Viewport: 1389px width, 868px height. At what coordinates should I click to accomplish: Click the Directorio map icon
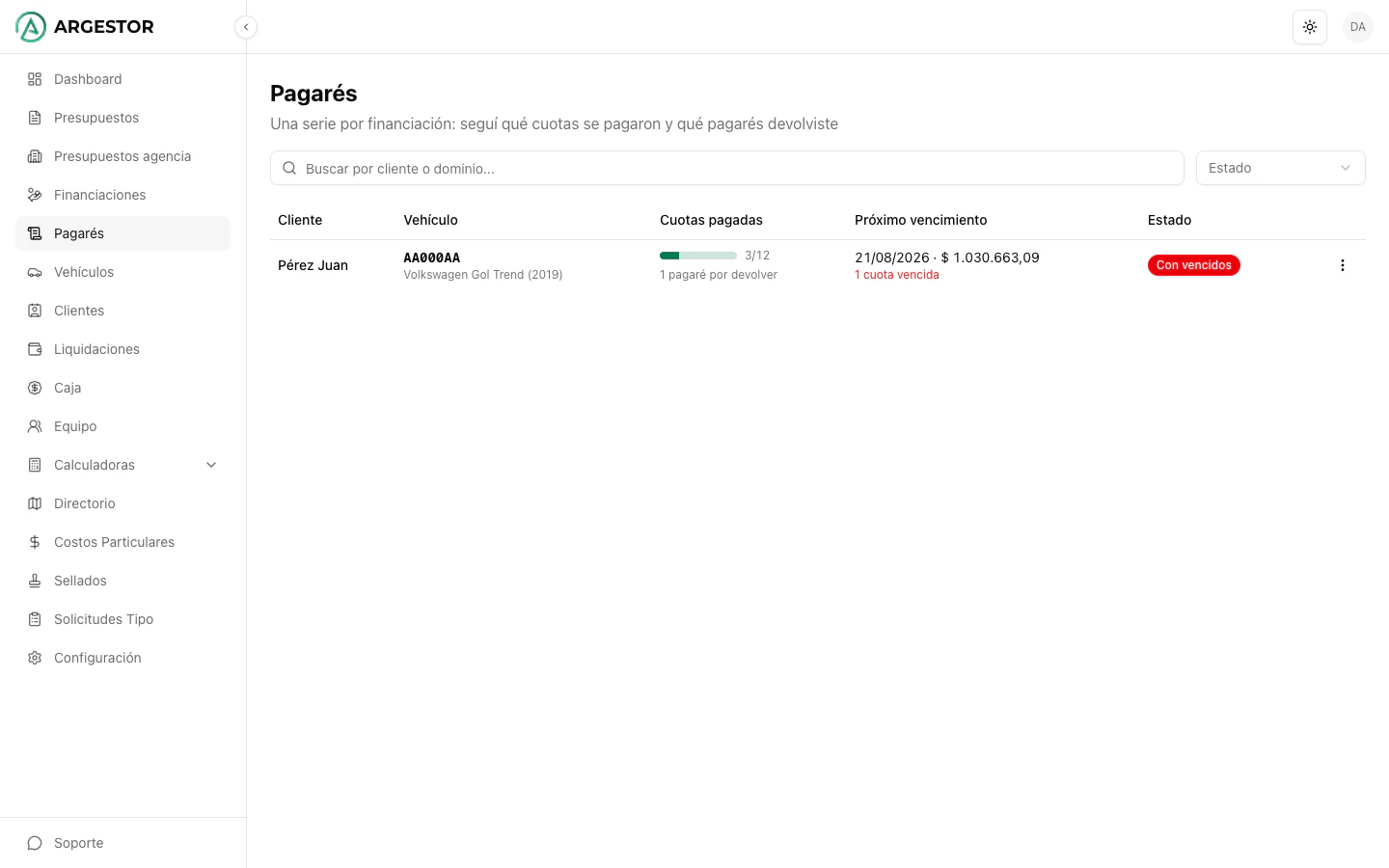coord(35,503)
